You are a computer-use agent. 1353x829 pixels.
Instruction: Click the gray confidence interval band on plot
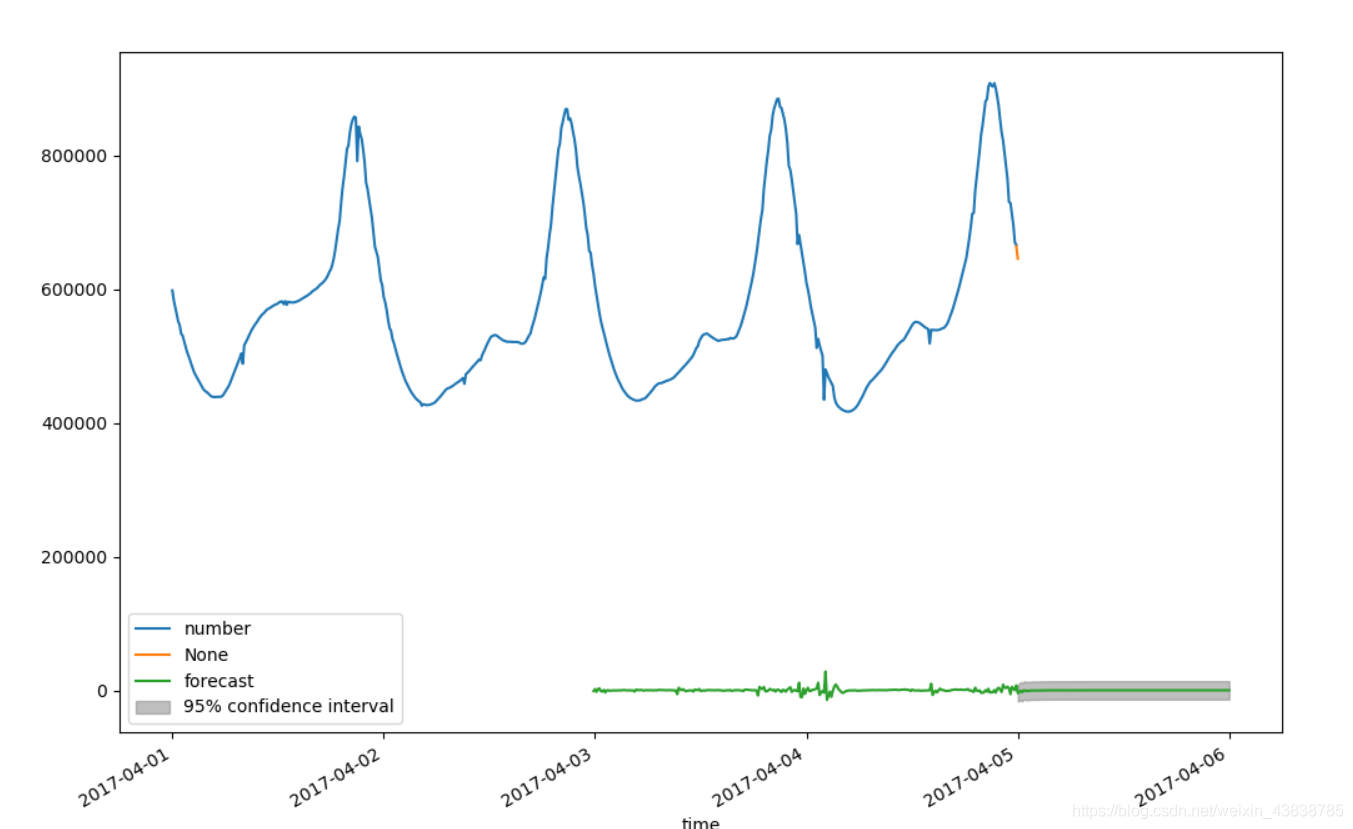coord(1124,691)
